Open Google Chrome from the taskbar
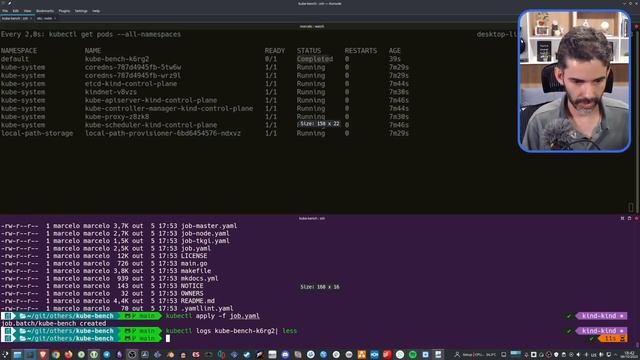The height and width of the screenshot is (360, 640). click(56, 355)
